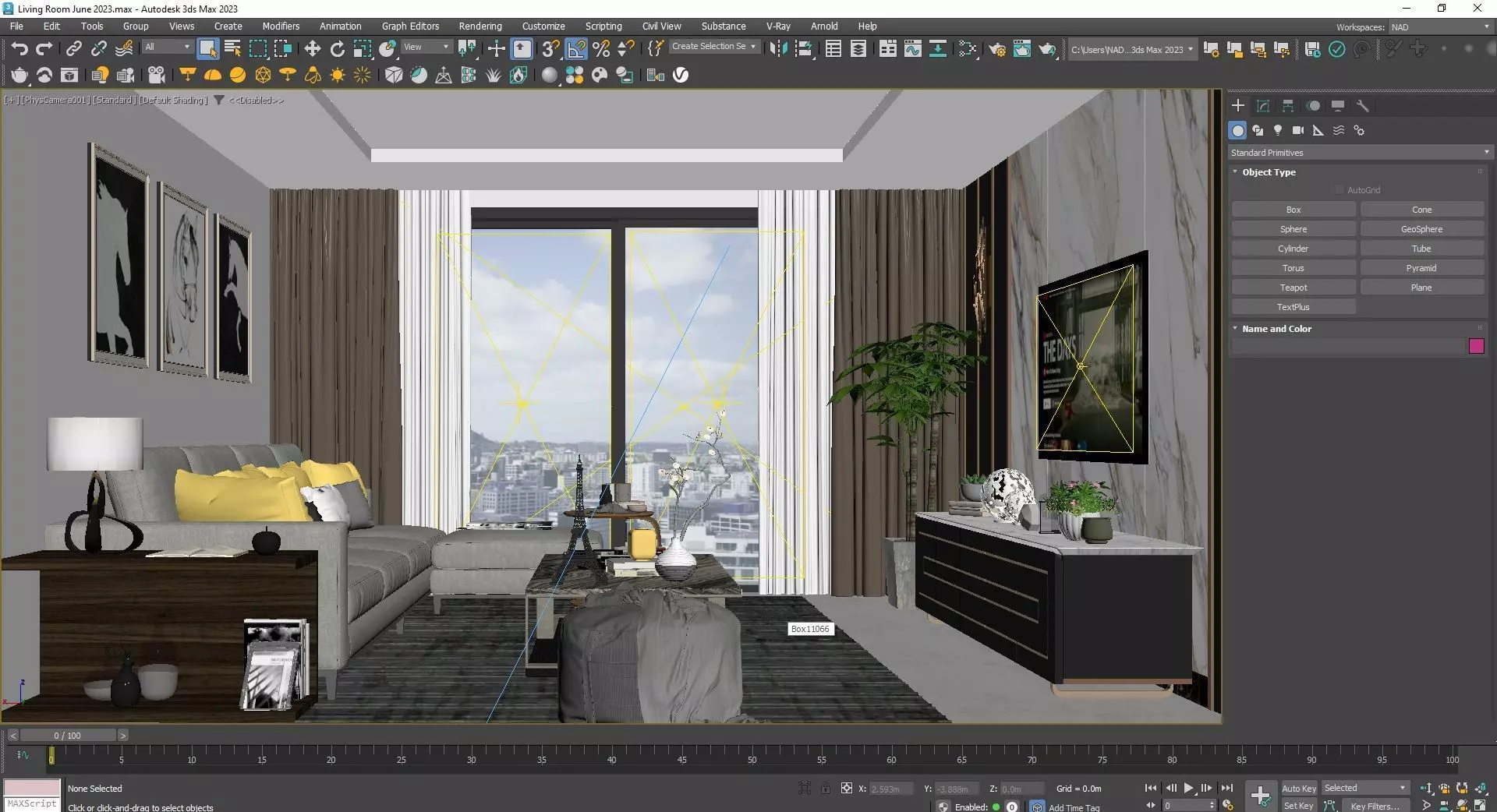
Task: Open the Standard Primitives category dropdown
Action: click(x=1360, y=153)
